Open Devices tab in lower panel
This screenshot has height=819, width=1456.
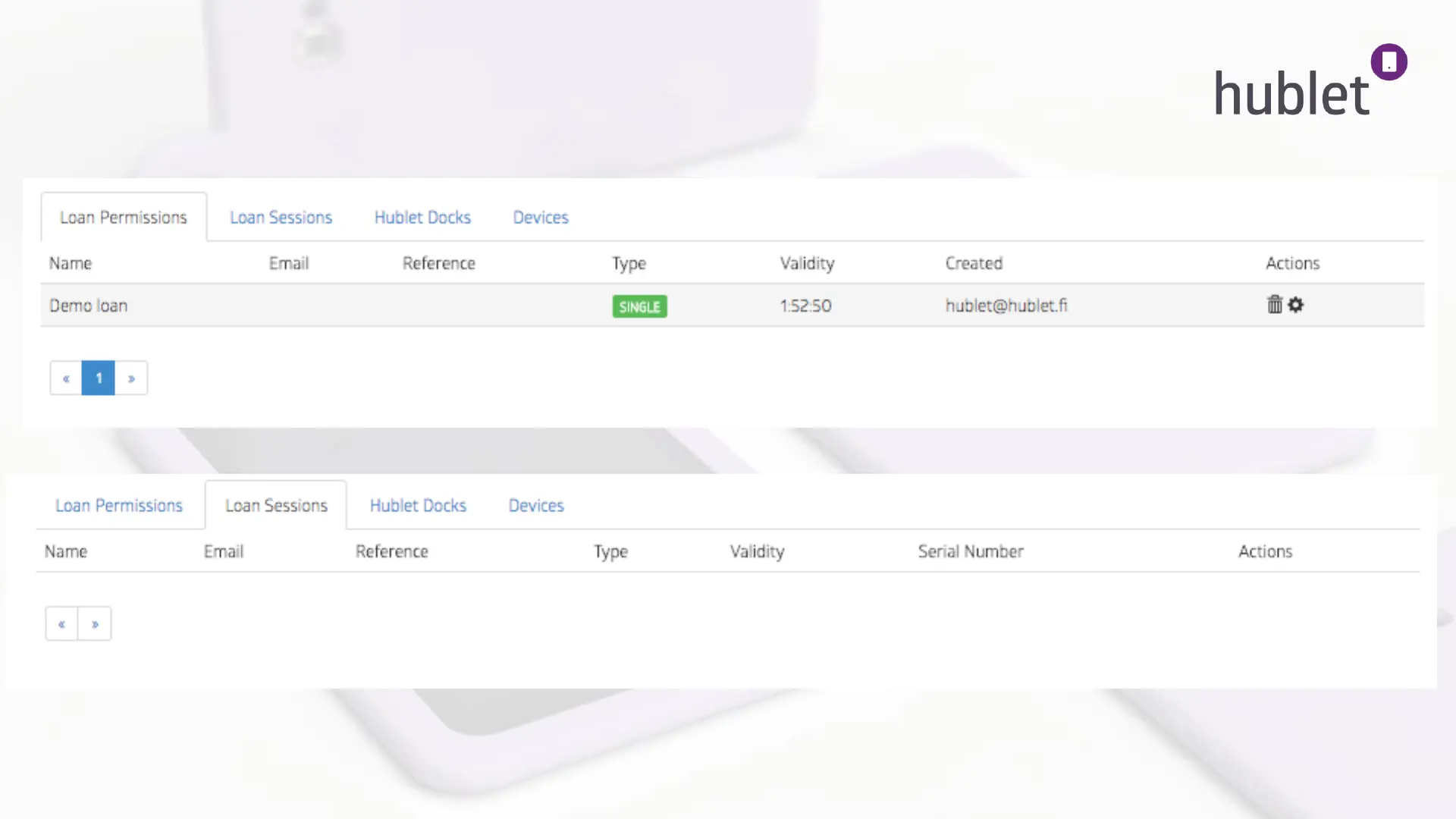click(536, 506)
